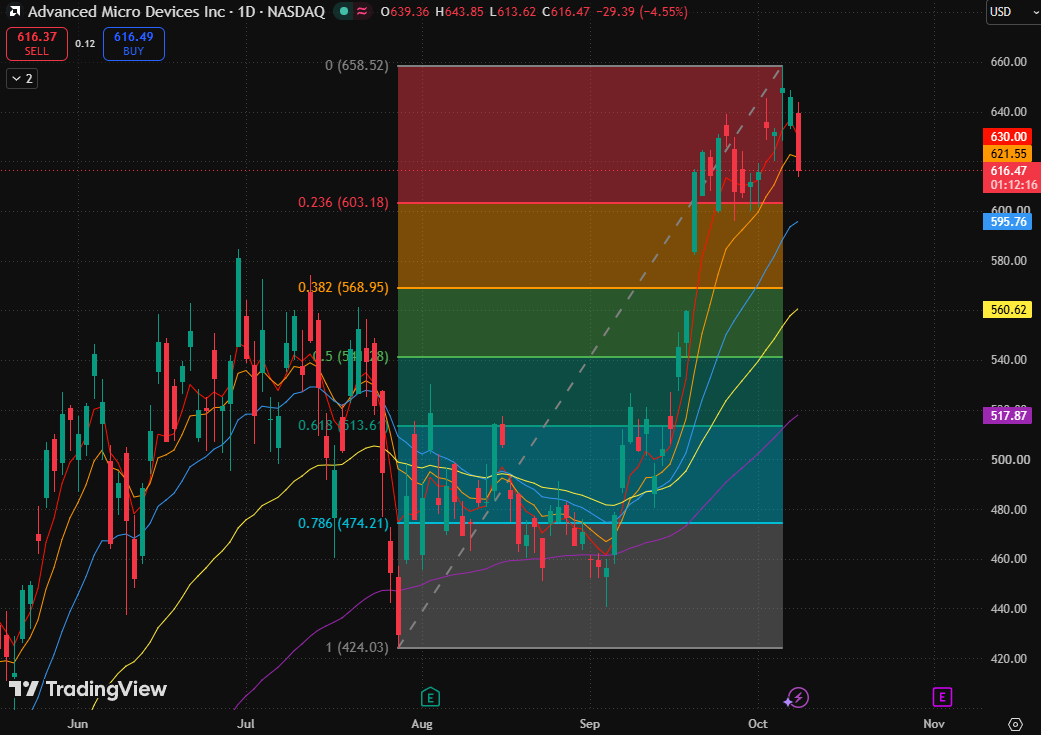Image resolution: width=1041 pixels, height=735 pixels.
Task: Click the high value H643.85
Action: [459, 11]
